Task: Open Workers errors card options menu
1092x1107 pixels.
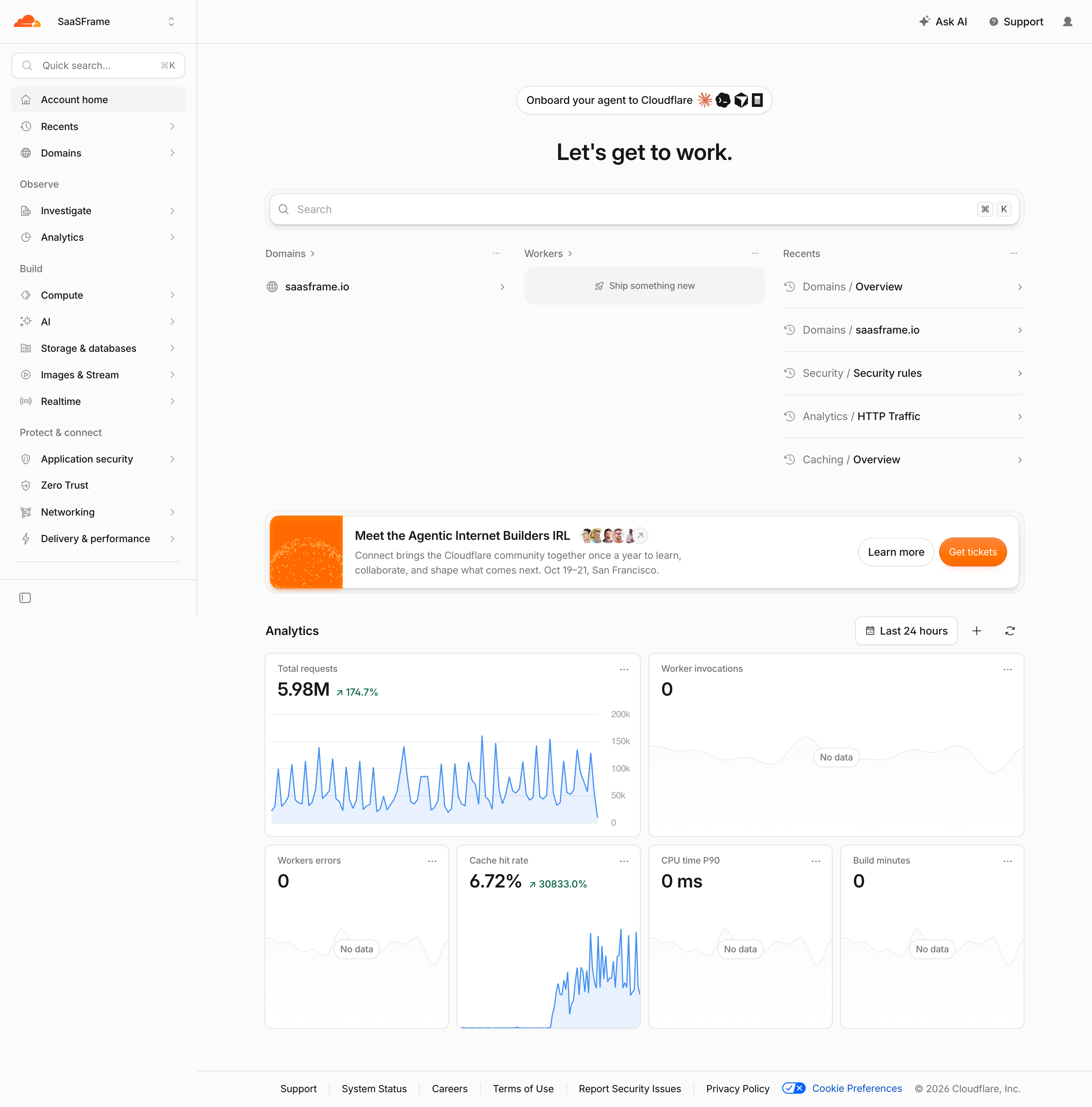Action: click(432, 861)
